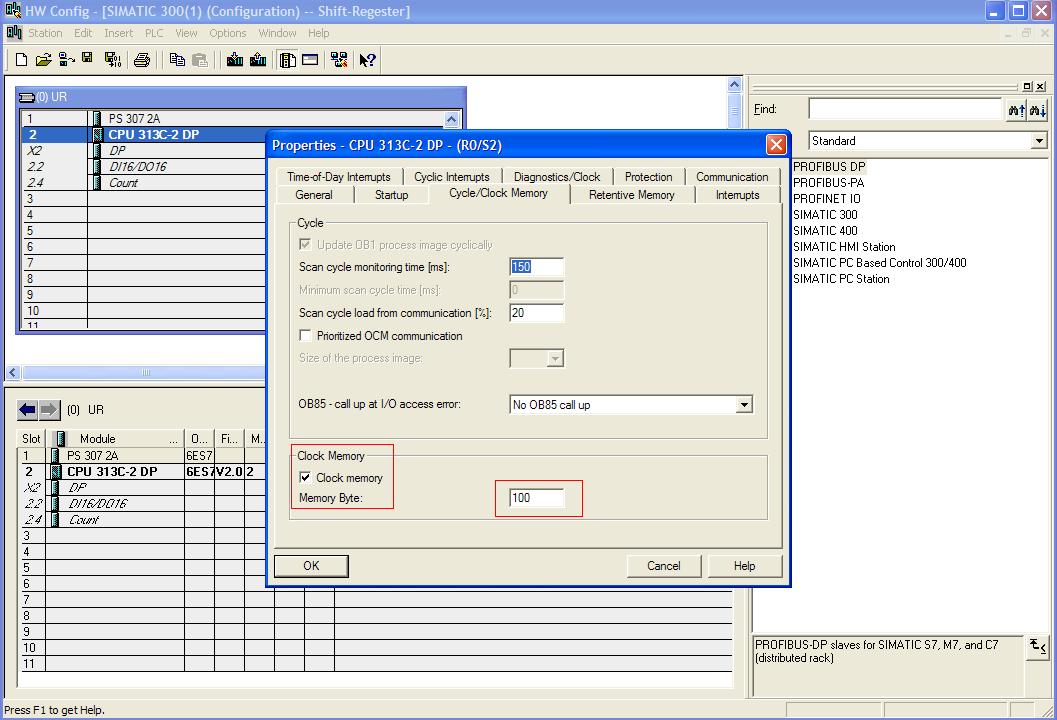The width and height of the screenshot is (1057, 720).
Task: Click the Cancel button
Action: click(664, 566)
